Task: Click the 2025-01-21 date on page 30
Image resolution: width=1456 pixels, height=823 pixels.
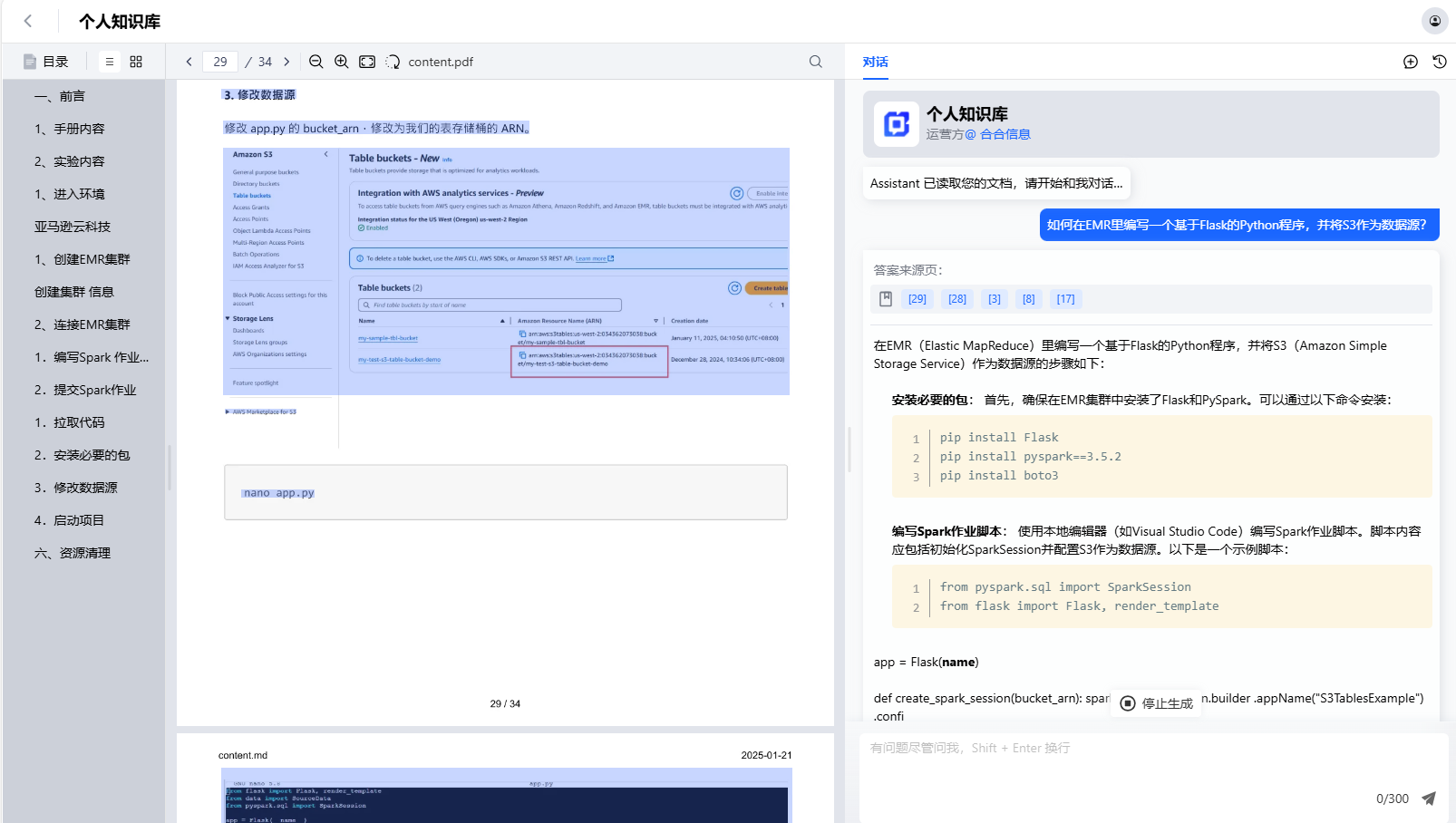Action: click(x=766, y=755)
